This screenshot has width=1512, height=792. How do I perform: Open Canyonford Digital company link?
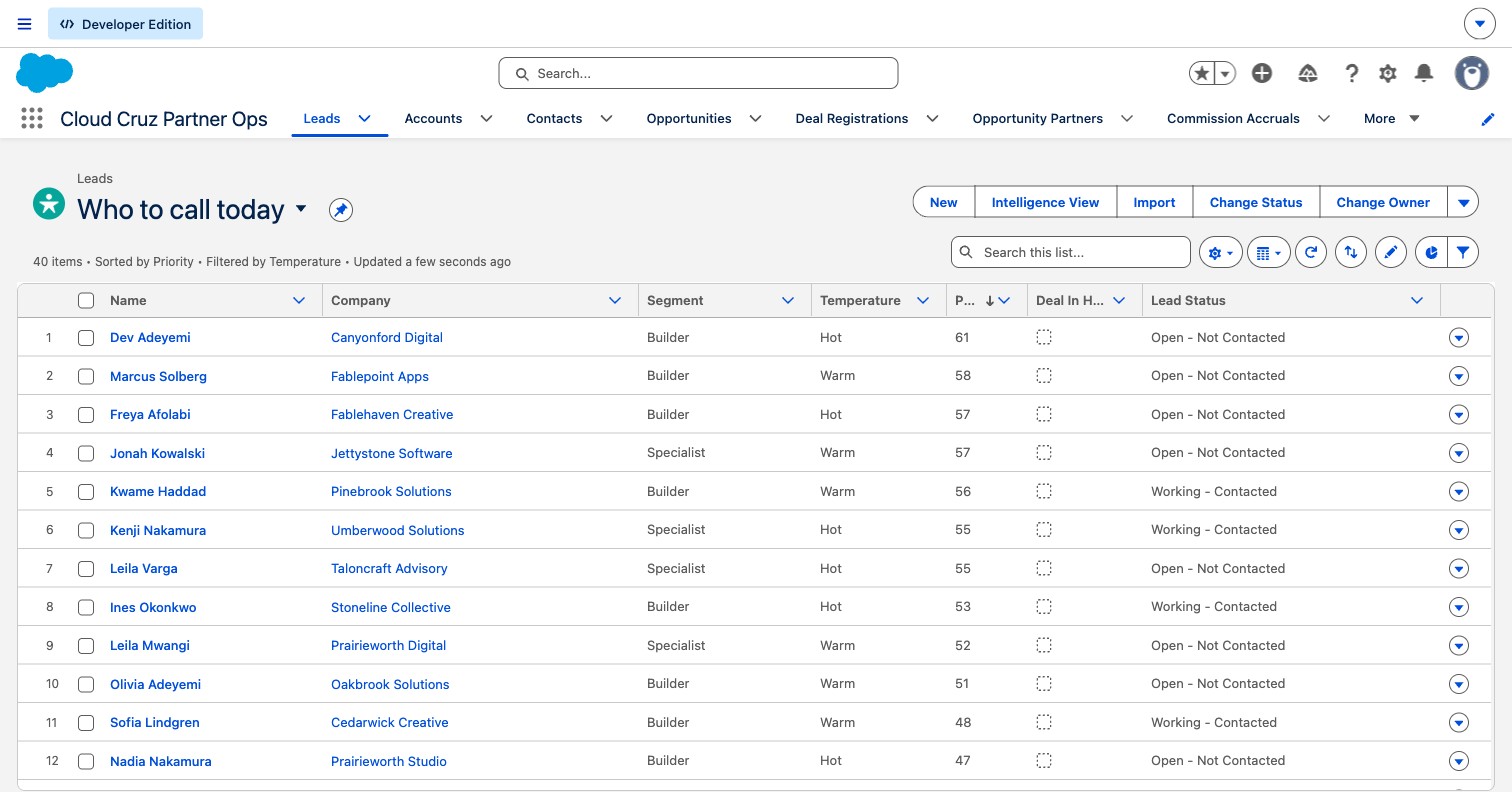click(x=387, y=338)
